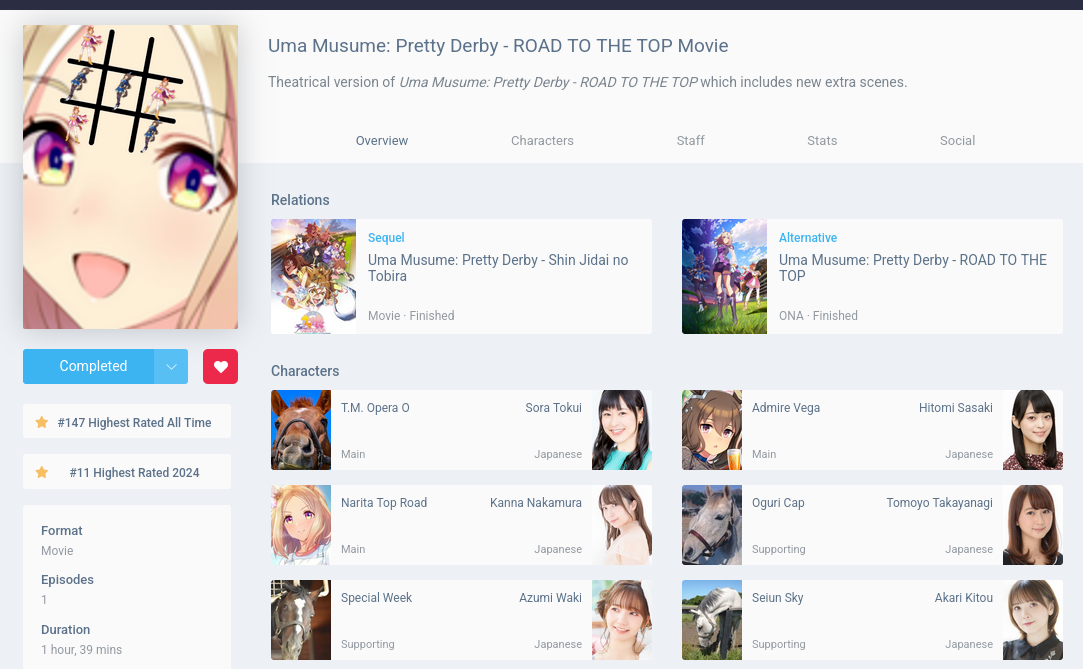Click Akari Kitou's photo
The height and width of the screenshot is (669, 1083).
pyautogui.click(x=1033, y=620)
